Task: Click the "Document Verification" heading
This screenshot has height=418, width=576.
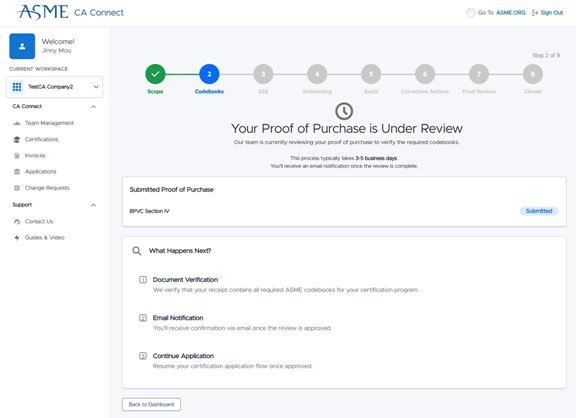Action: (185, 280)
